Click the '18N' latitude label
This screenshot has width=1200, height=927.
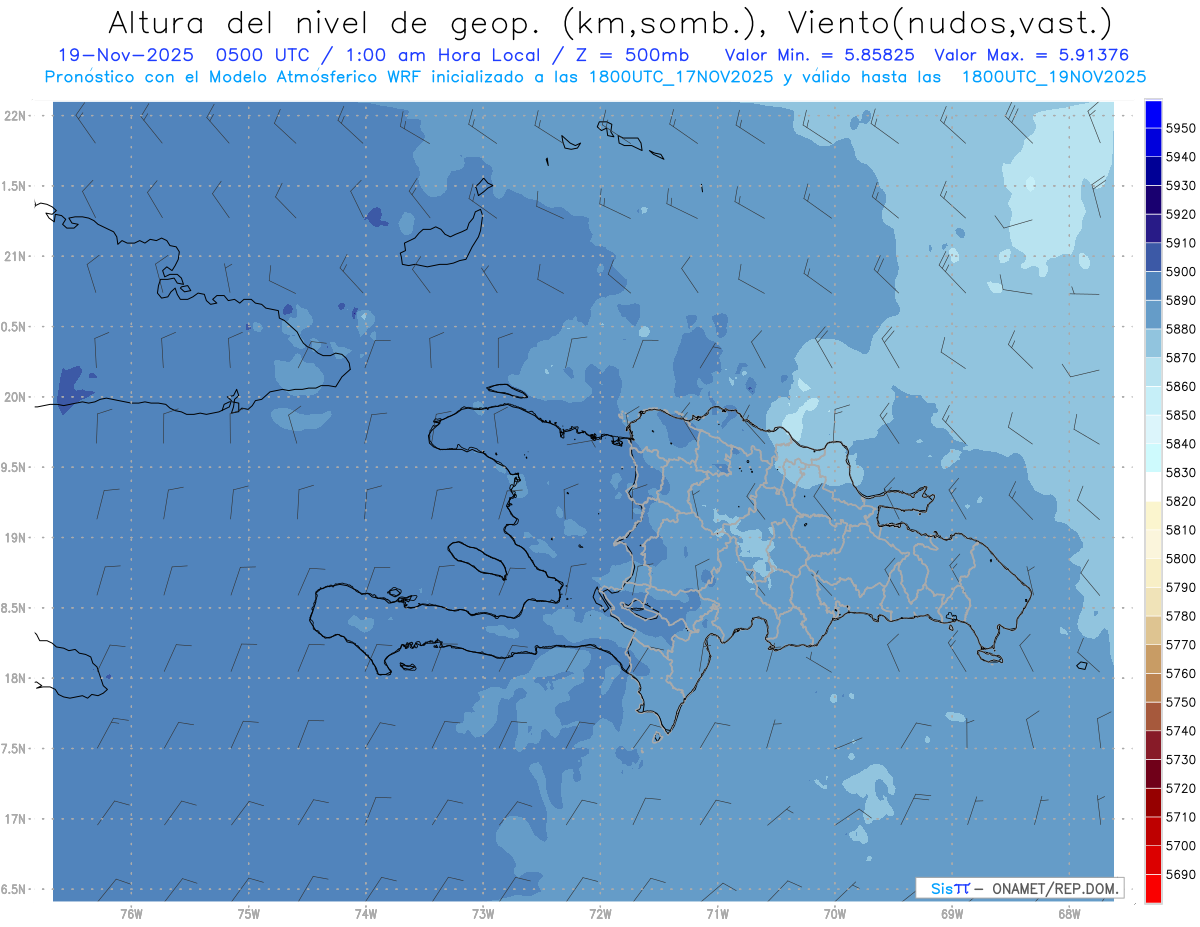(15, 679)
